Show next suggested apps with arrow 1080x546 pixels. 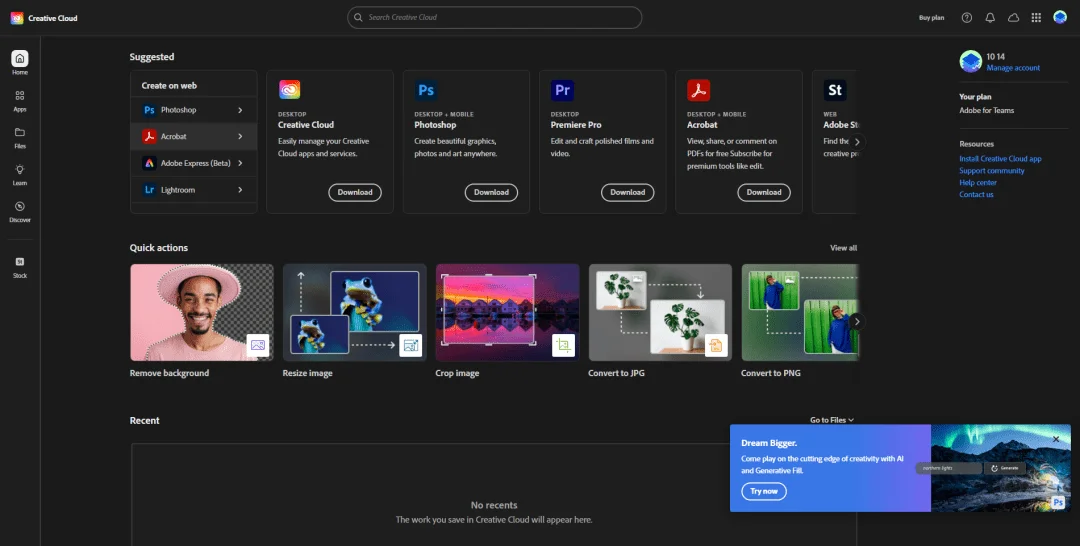[x=857, y=142]
